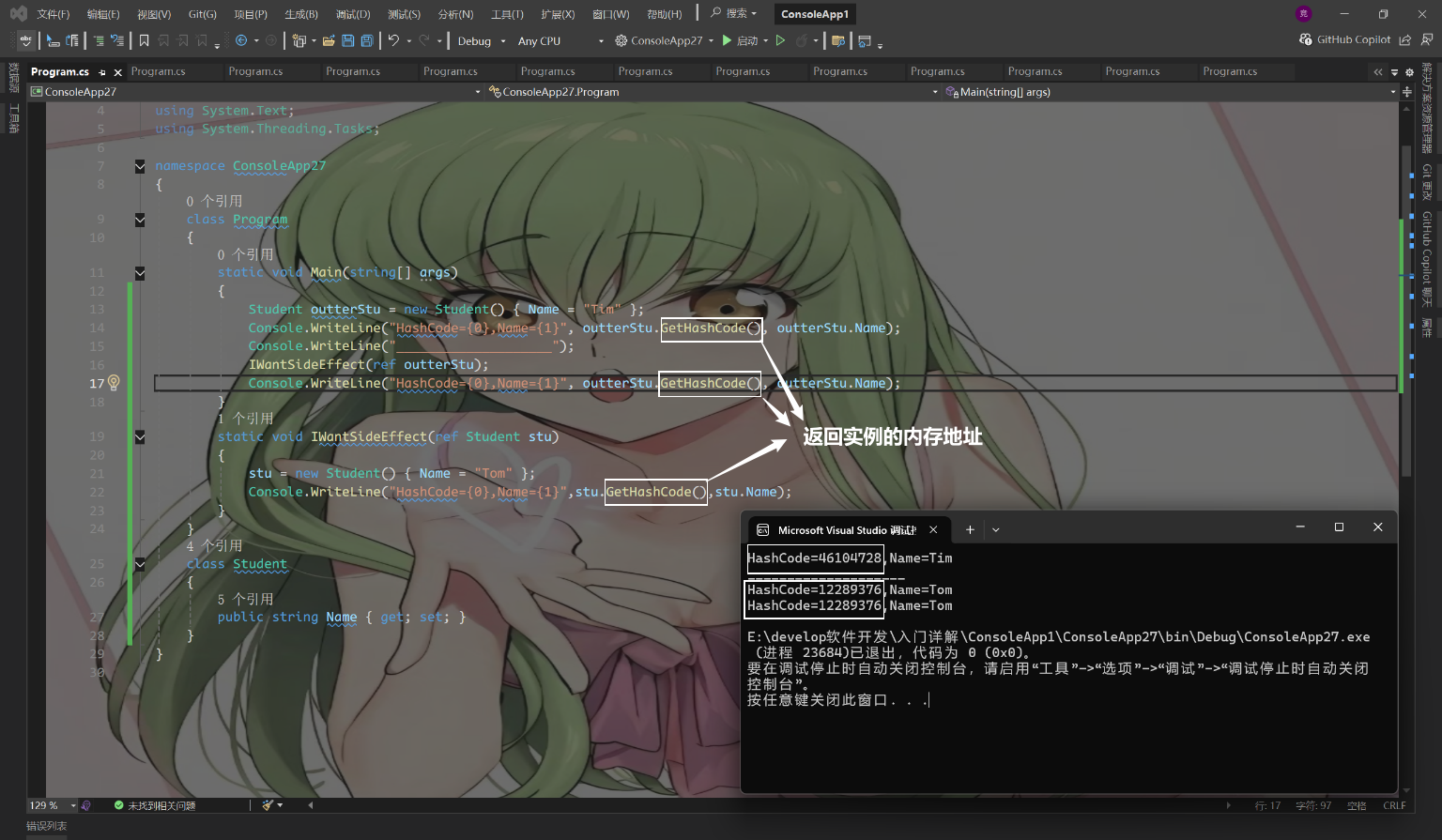Click the uncomment selected lines icon

[117, 40]
